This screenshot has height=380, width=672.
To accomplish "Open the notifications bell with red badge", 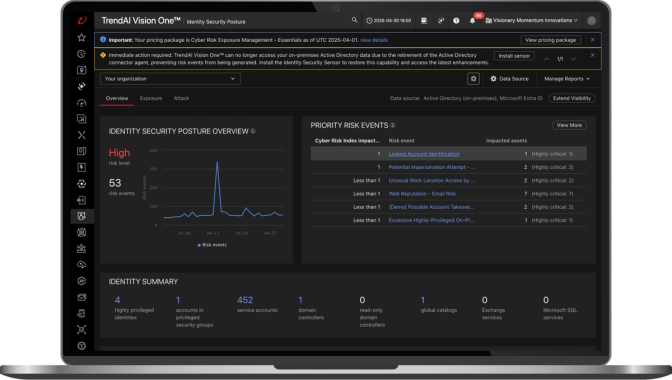I will (473, 20).
